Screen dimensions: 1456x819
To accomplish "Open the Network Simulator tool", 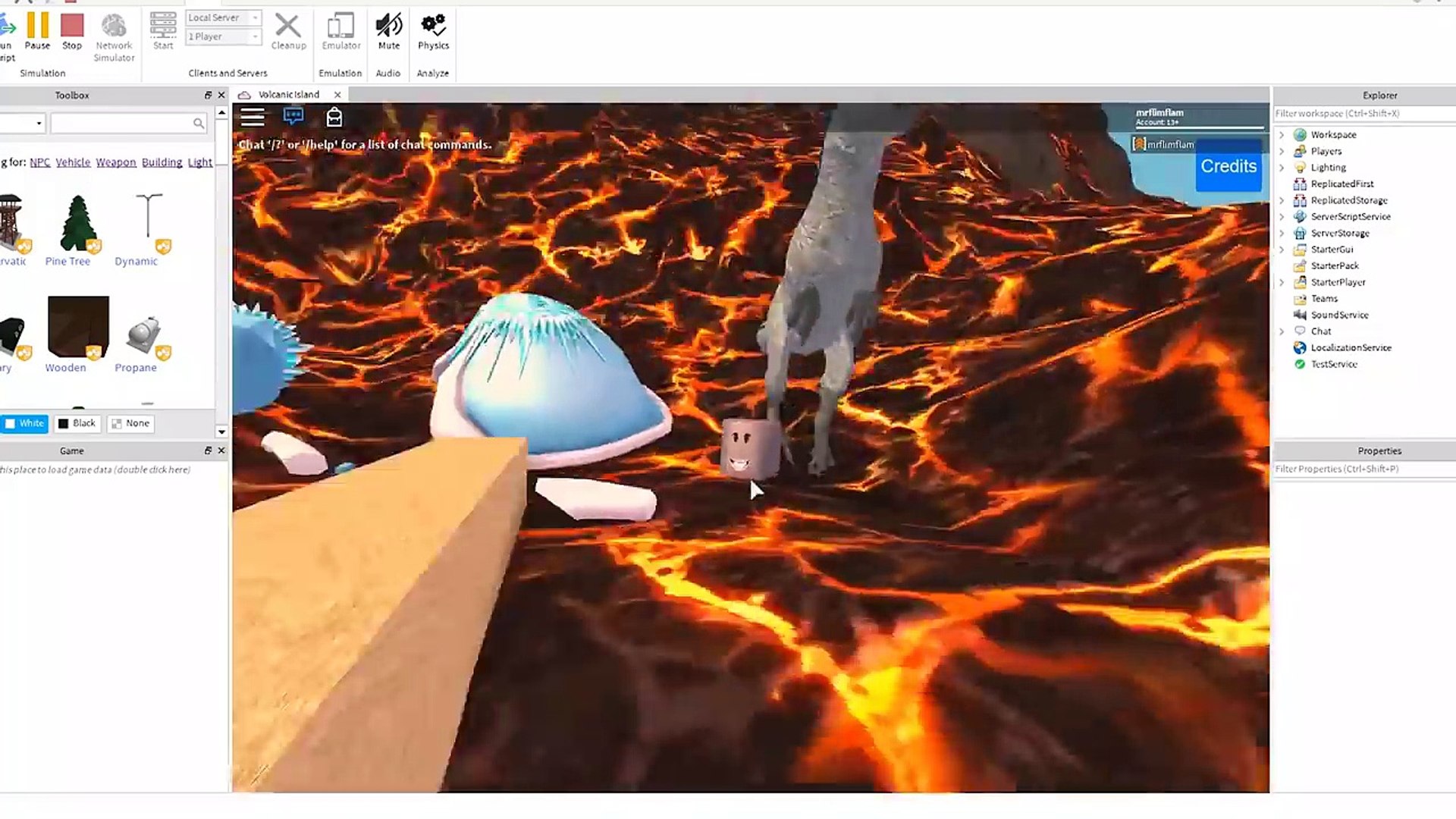I will click(x=114, y=37).
